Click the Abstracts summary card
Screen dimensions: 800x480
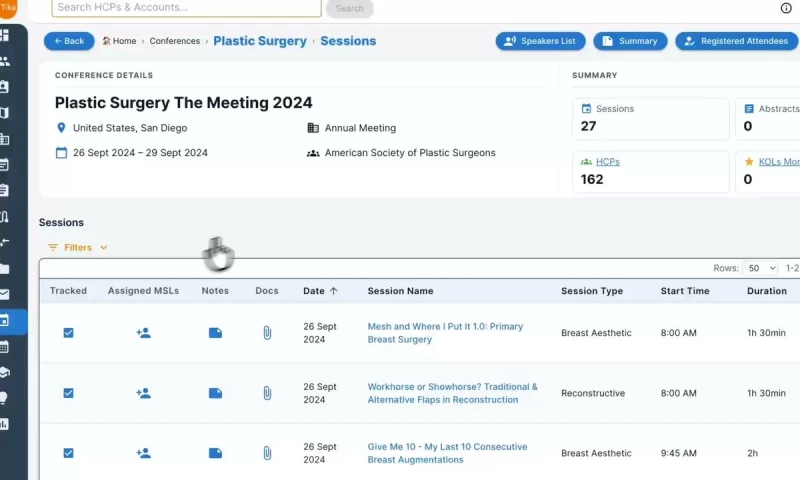767,119
